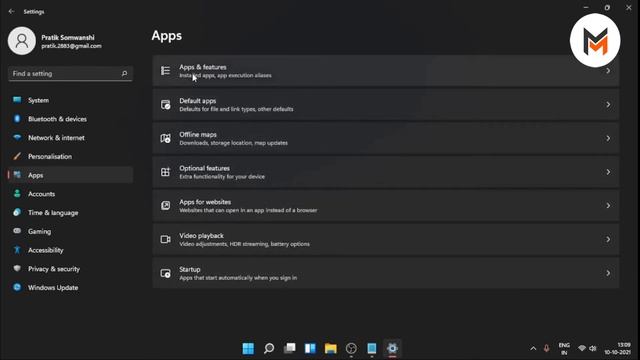640x360 pixels.
Task: Click the Default apps icon
Action: point(165,104)
